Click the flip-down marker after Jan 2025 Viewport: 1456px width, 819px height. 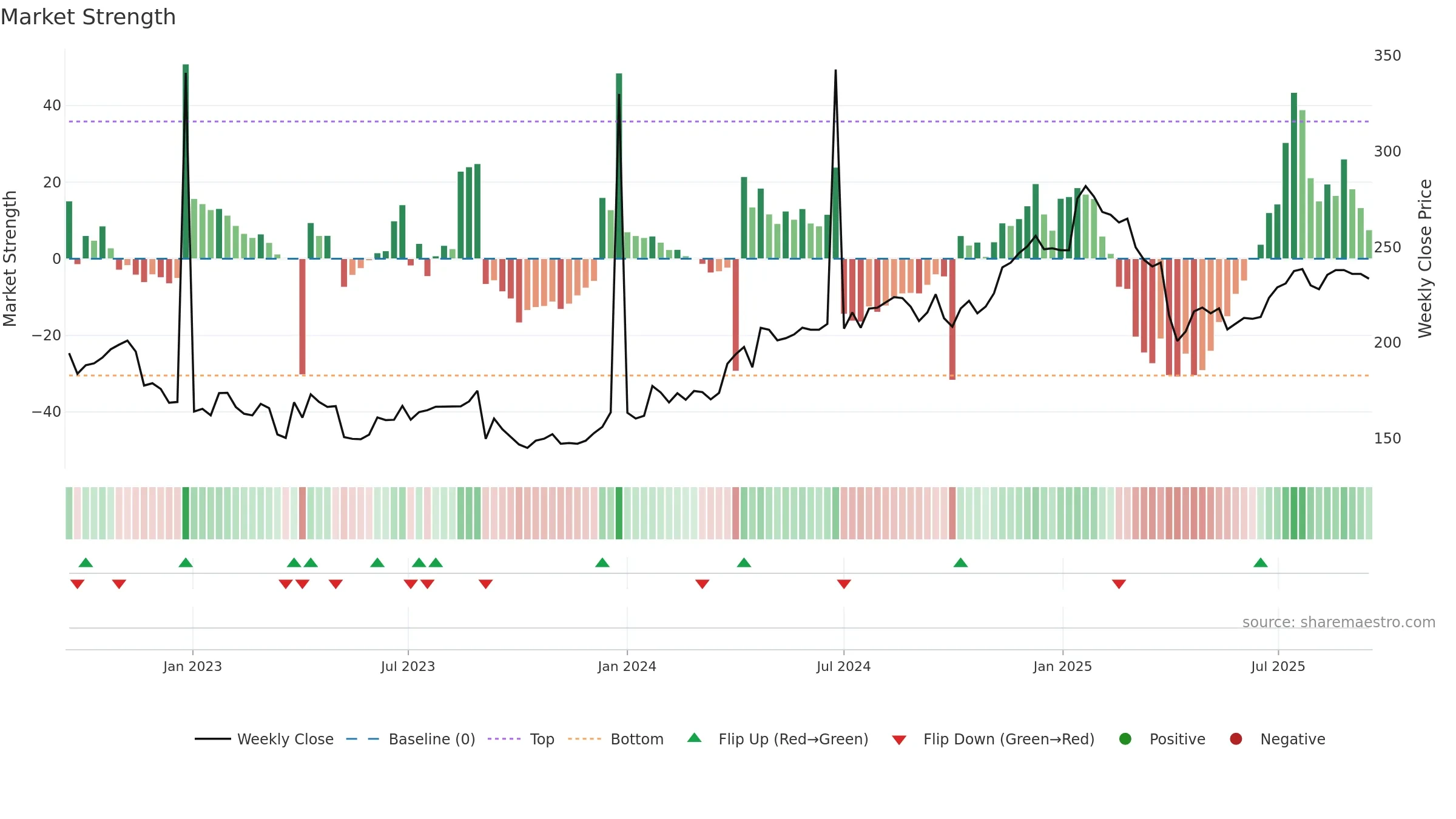[1119, 584]
